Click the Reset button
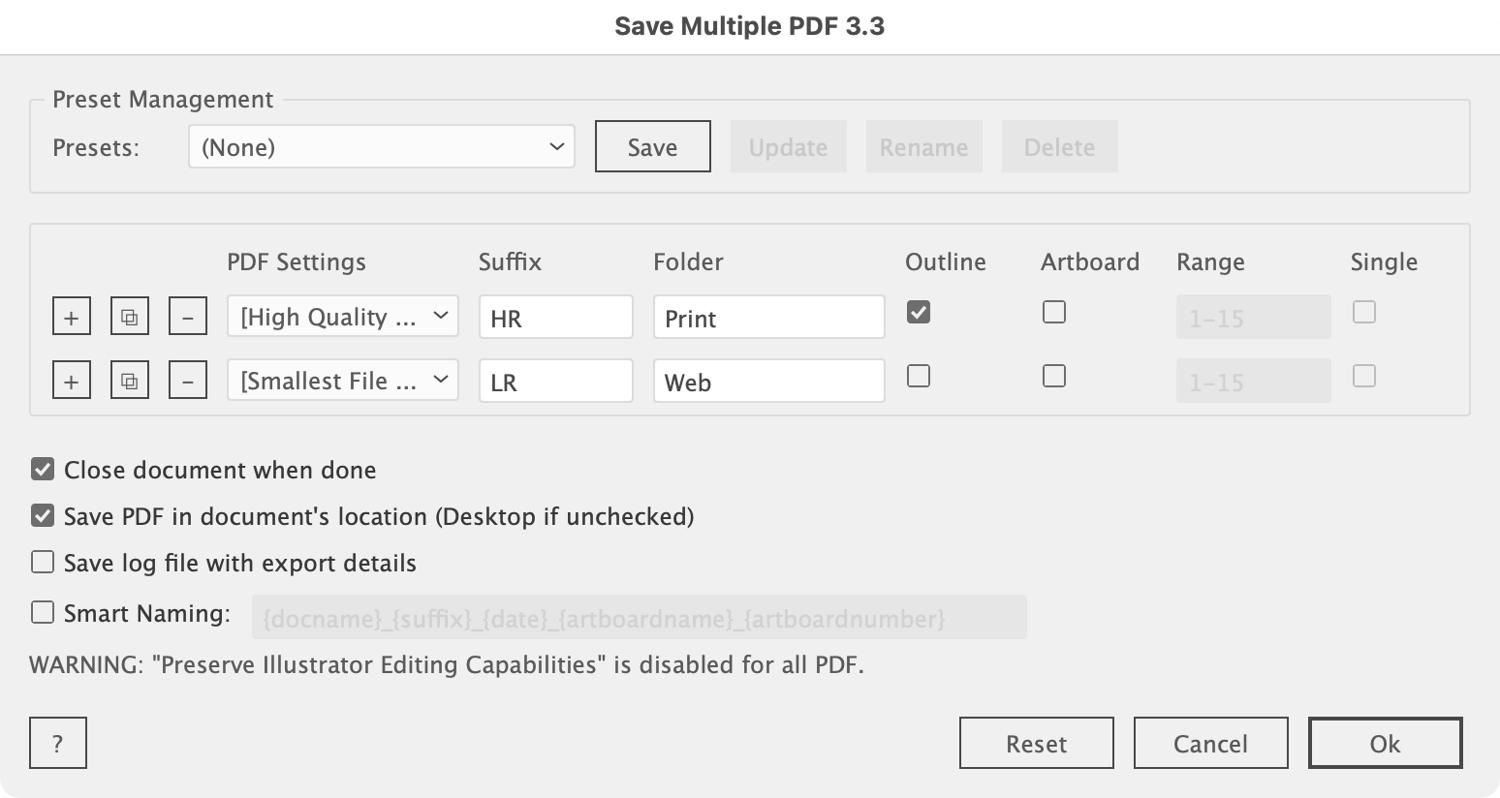Viewport: 1500px width, 798px height. pos(1036,743)
